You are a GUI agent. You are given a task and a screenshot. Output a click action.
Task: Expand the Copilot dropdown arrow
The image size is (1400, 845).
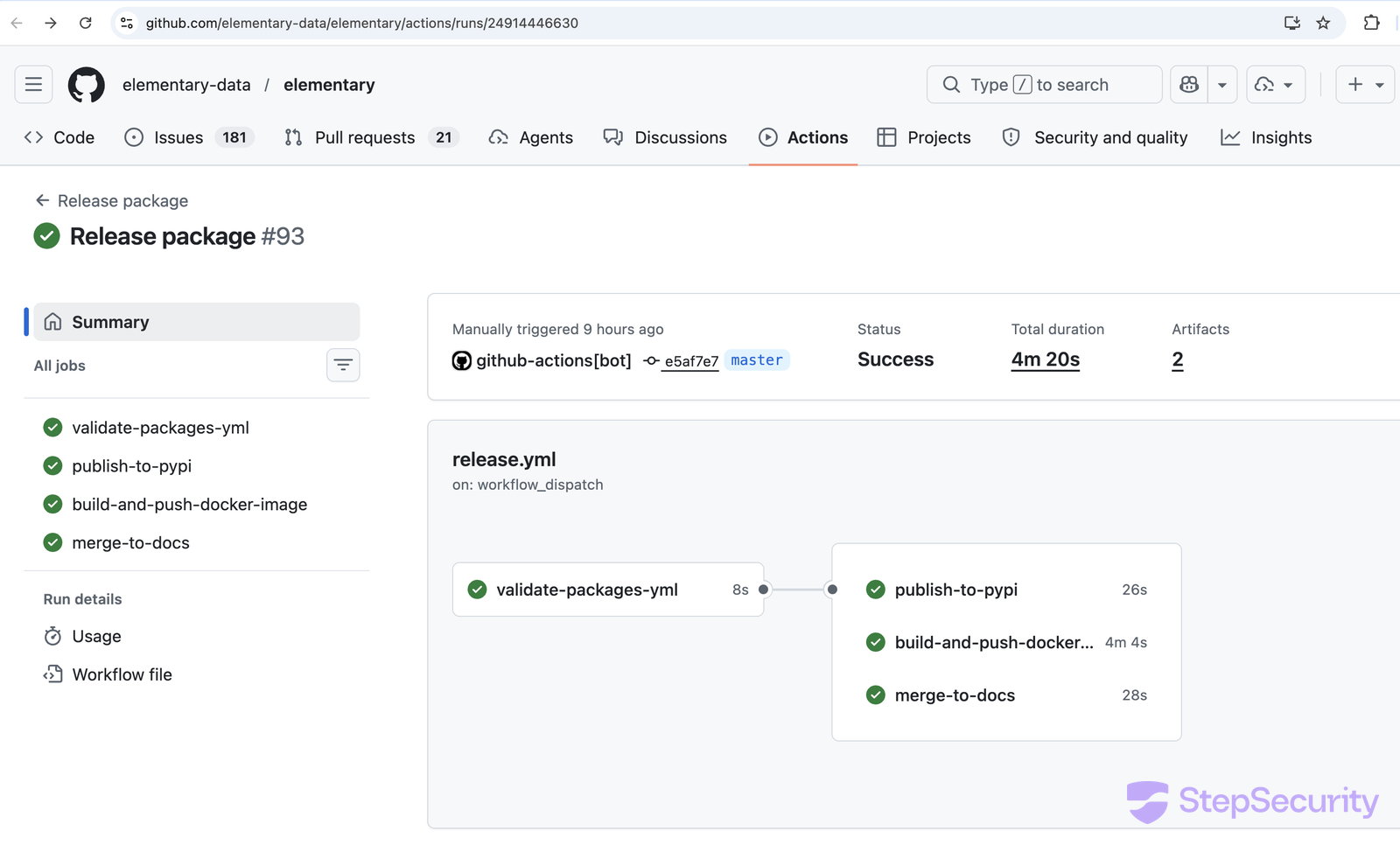pos(1222,85)
